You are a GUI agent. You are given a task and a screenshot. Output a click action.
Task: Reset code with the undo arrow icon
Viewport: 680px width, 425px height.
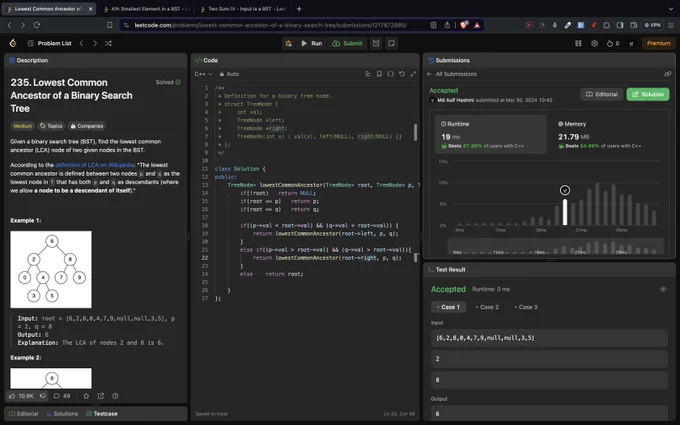point(402,74)
